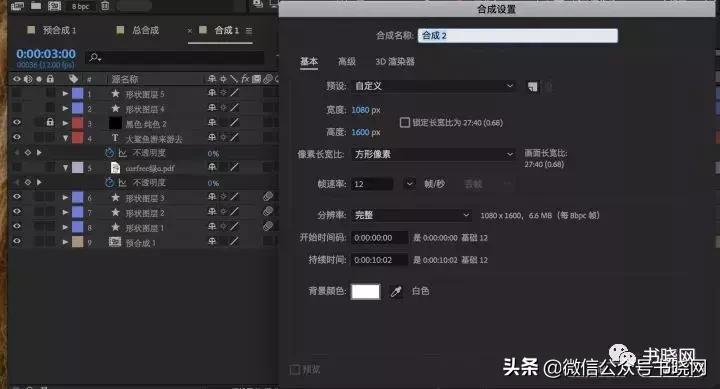
Task: Click height value 1600
Action: tap(360, 132)
